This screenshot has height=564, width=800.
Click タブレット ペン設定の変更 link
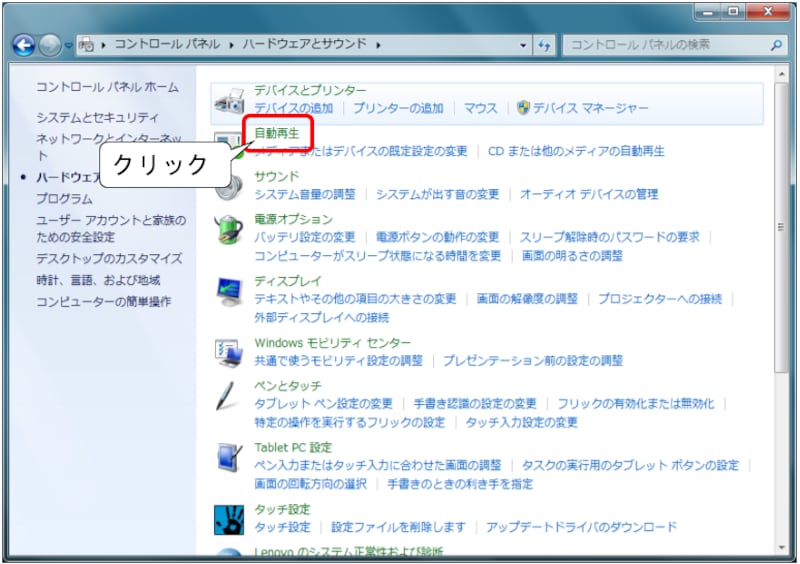point(323,404)
